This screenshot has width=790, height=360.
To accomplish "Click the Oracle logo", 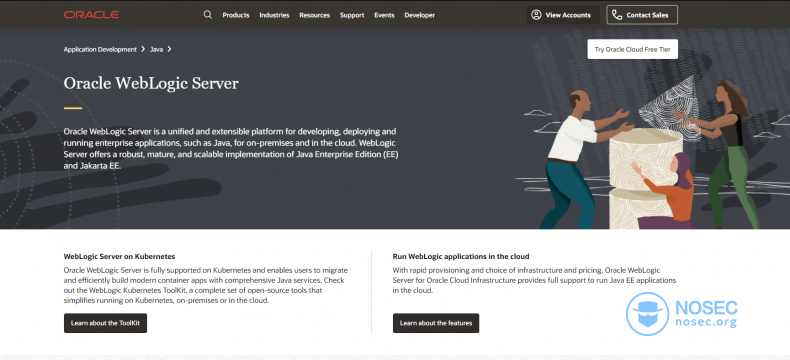I will 91,15.
